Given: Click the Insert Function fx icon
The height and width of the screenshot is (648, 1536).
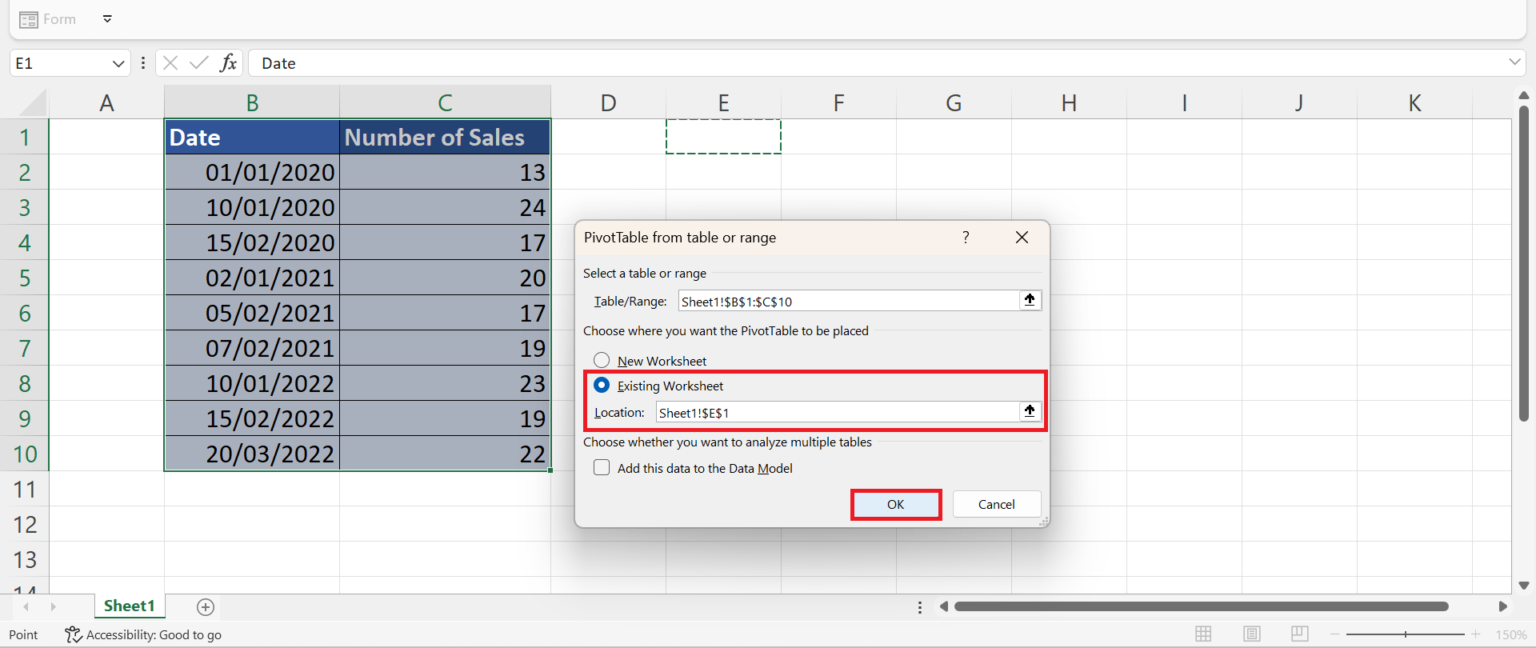Looking at the screenshot, I should point(229,62).
